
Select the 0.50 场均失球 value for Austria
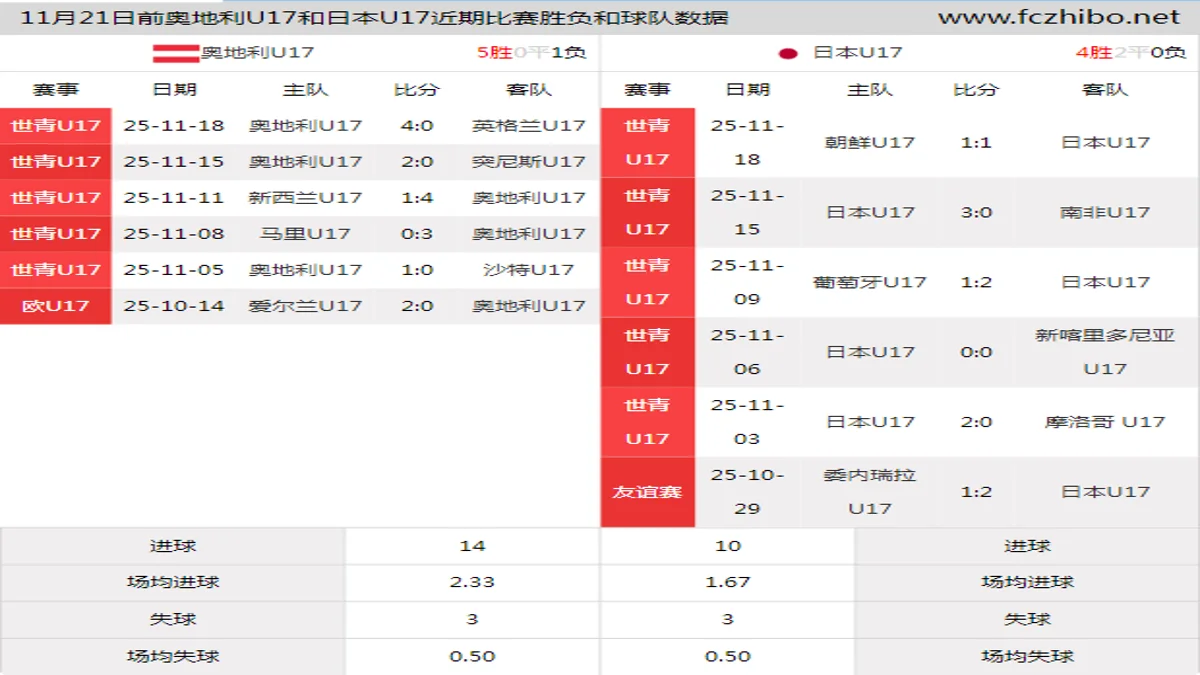click(472, 655)
